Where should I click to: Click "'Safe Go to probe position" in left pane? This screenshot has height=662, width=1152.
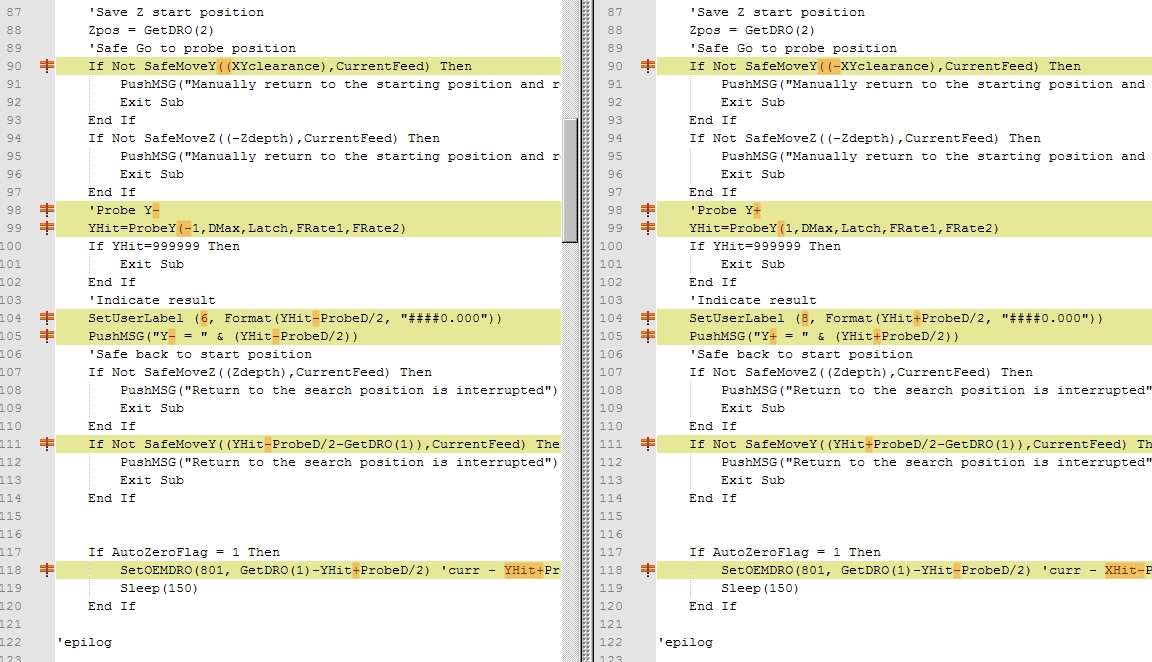click(192, 48)
